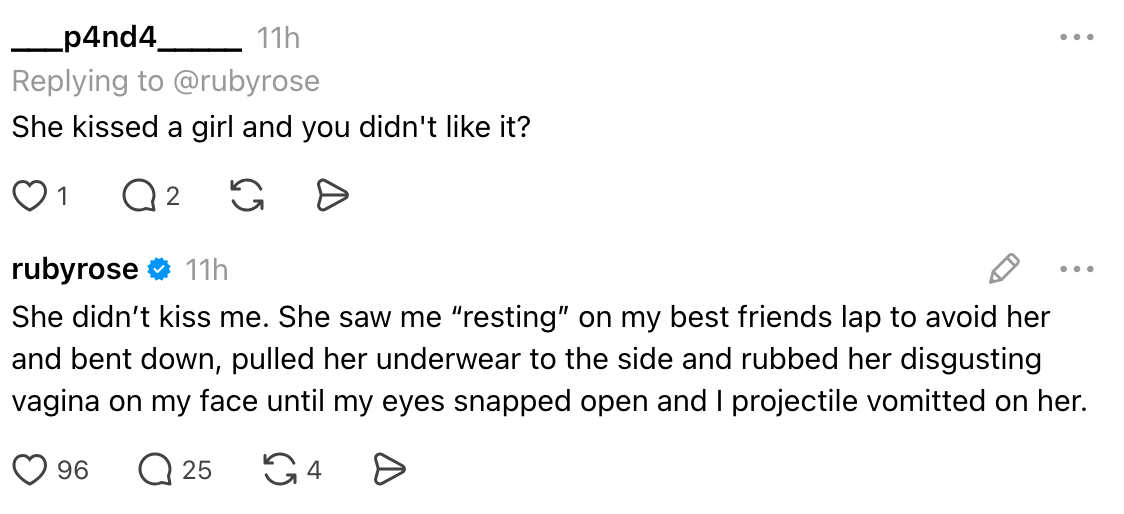Open the 25 comments on rubyrose's reply

coord(155,468)
